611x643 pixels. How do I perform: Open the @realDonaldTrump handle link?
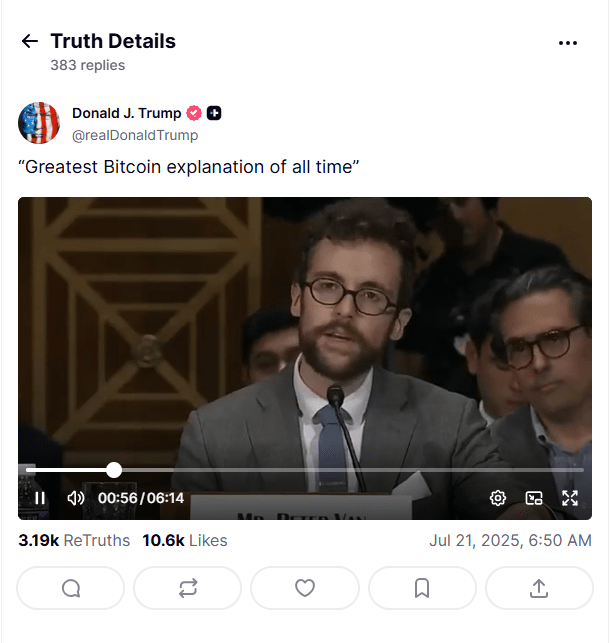(x=135, y=135)
